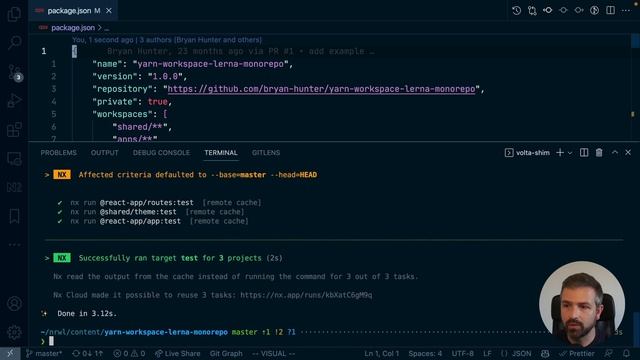The height and width of the screenshot is (360, 640).
Task: Click the terminal input prompt
Action: [51, 341]
